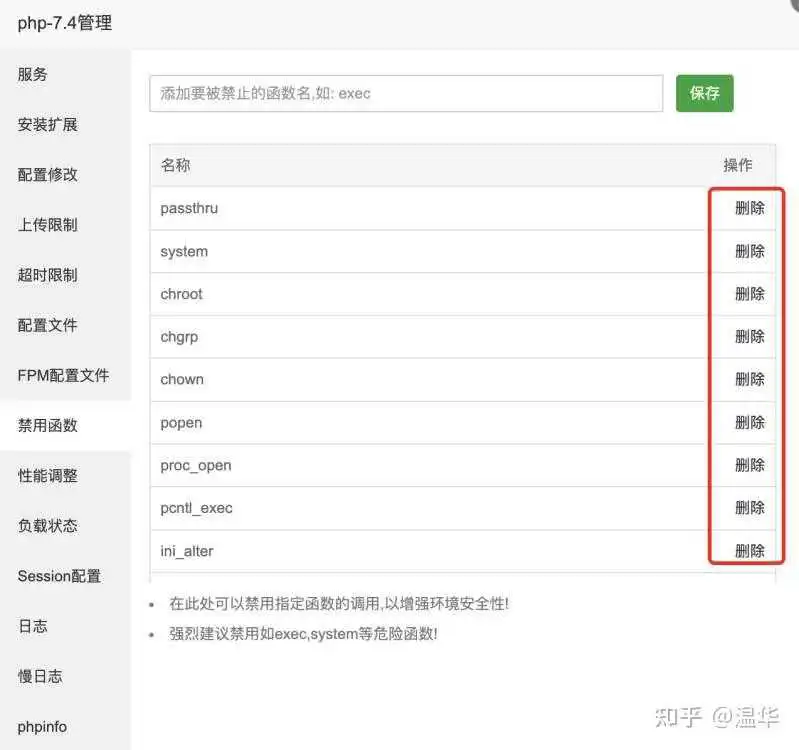This screenshot has width=799, height=750.
Task: Switch to 性能调整 tab
Action: (47, 476)
